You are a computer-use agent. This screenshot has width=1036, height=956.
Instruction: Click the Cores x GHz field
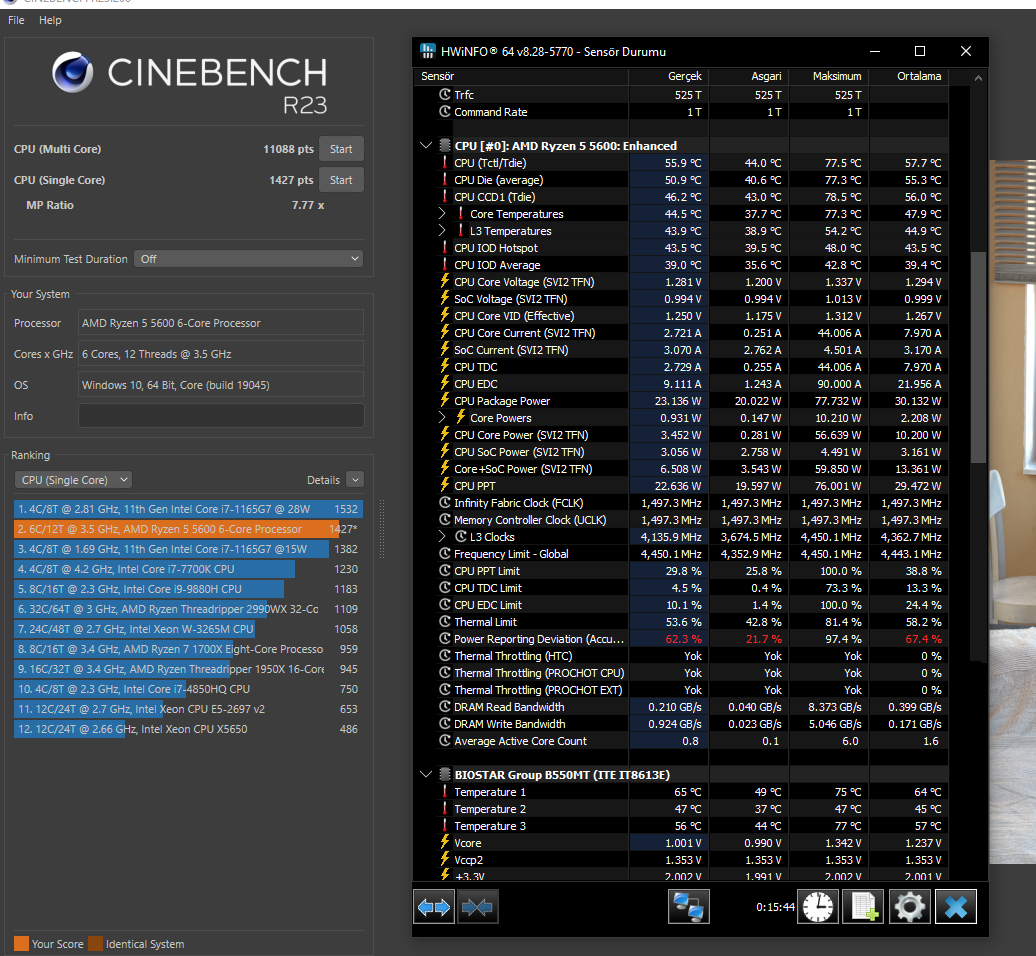click(221, 353)
